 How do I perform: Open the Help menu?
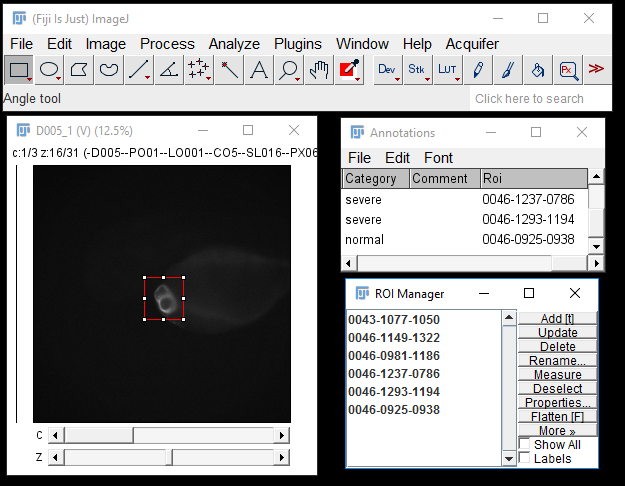(417, 44)
